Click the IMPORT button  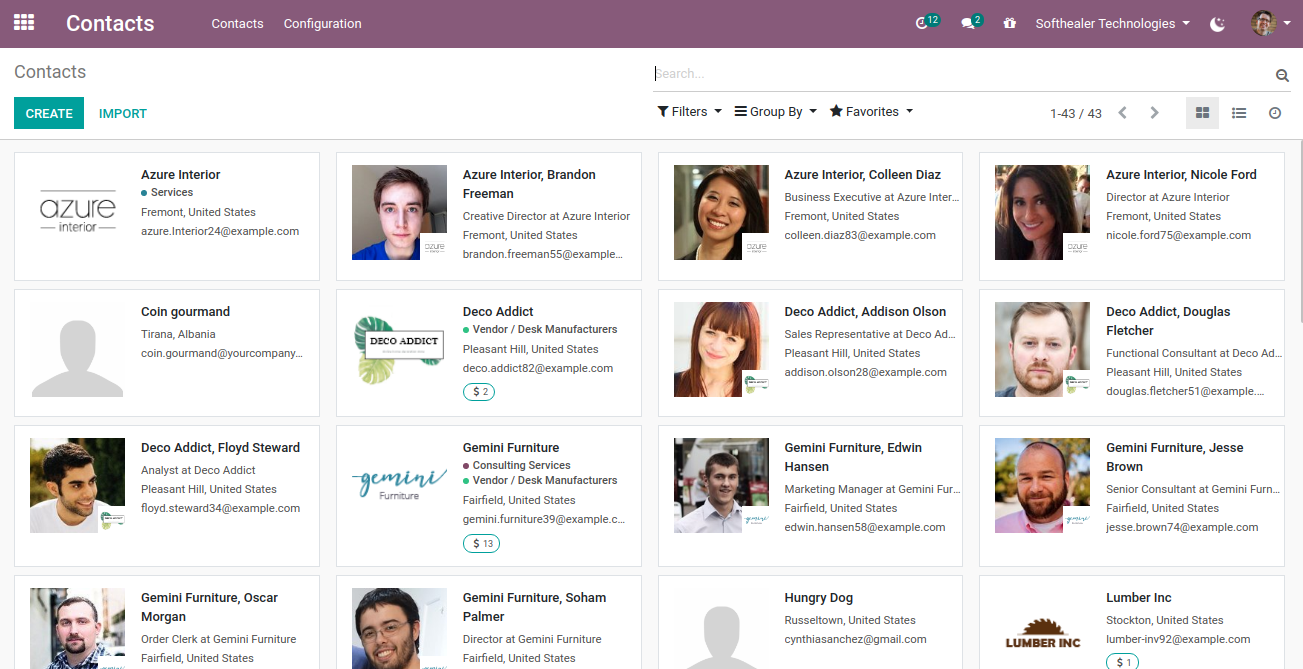click(123, 113)
